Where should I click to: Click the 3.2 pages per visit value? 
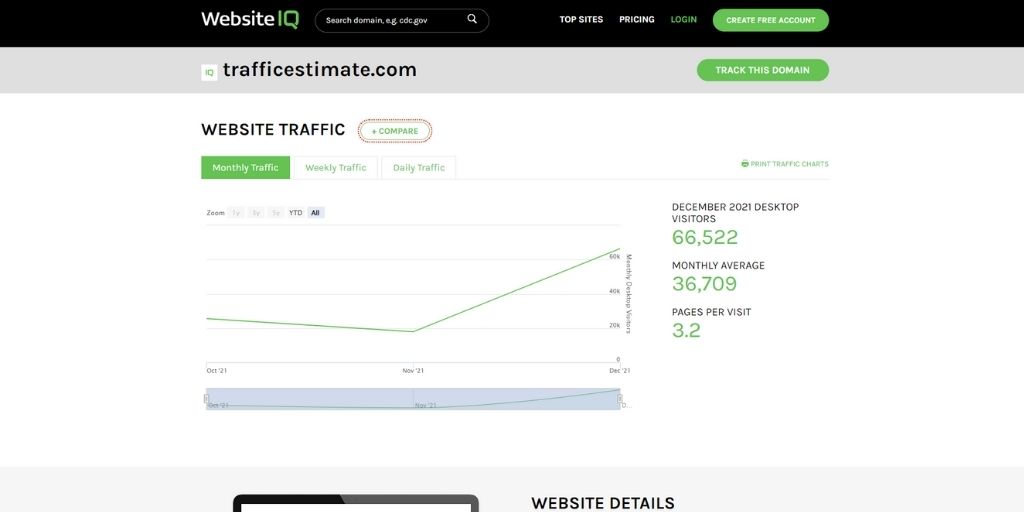[686, 330]
